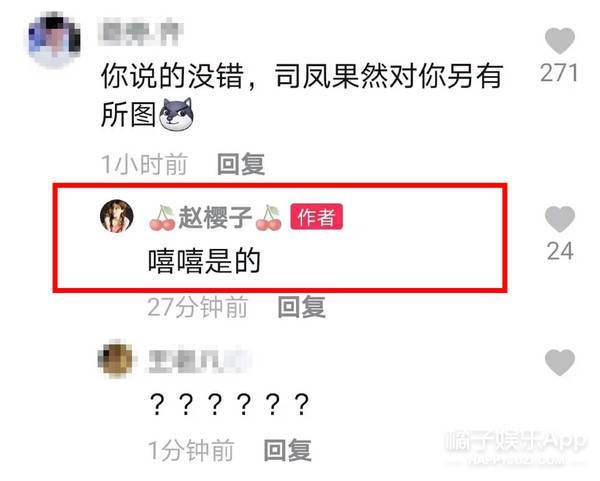The height and width of the screenshot is (481, 600).
Task: Click 回复 next to 1分钟前
Action: pos(287,450)
